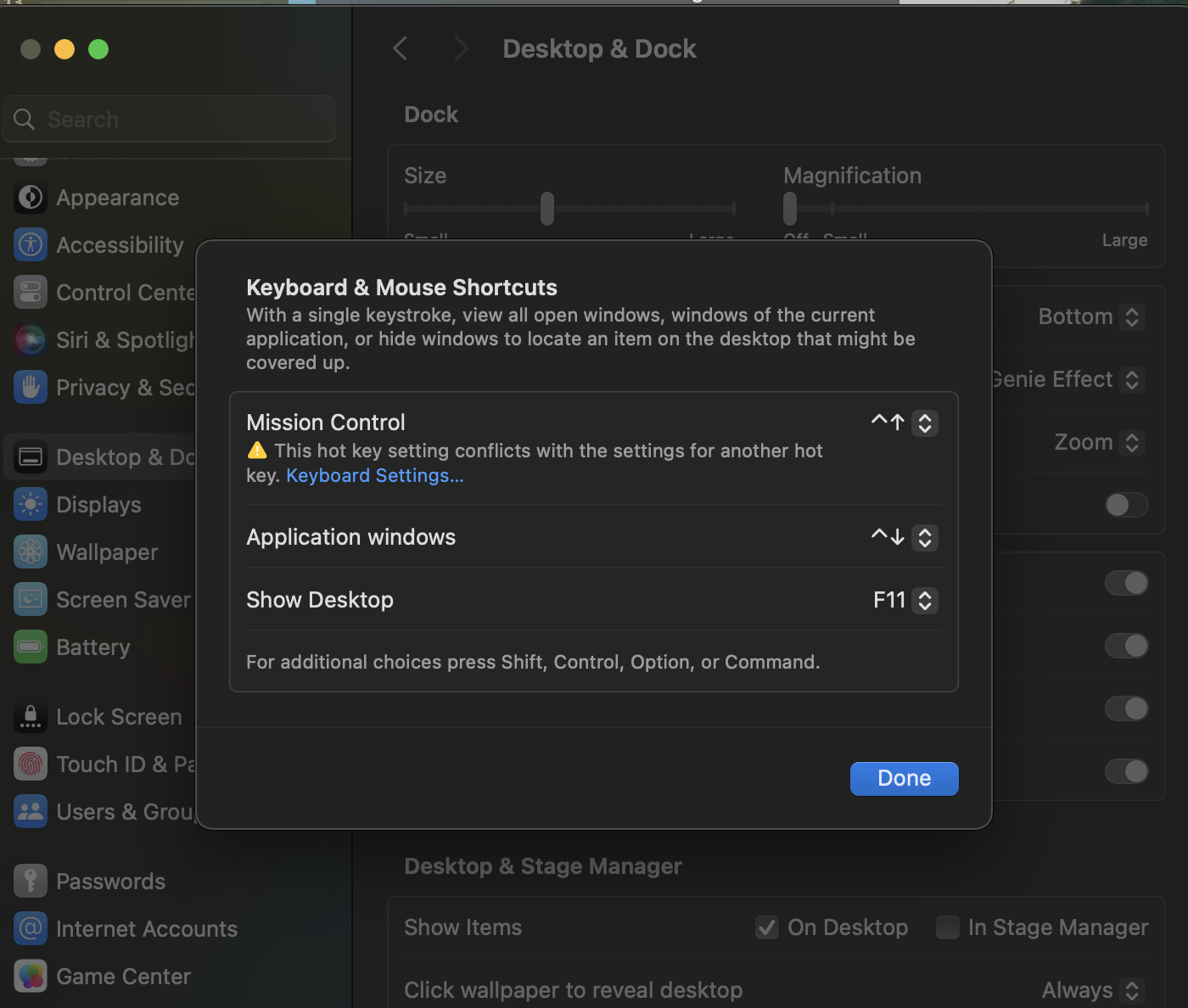Click the magnifying glass search icon

[x=25, y=120]
